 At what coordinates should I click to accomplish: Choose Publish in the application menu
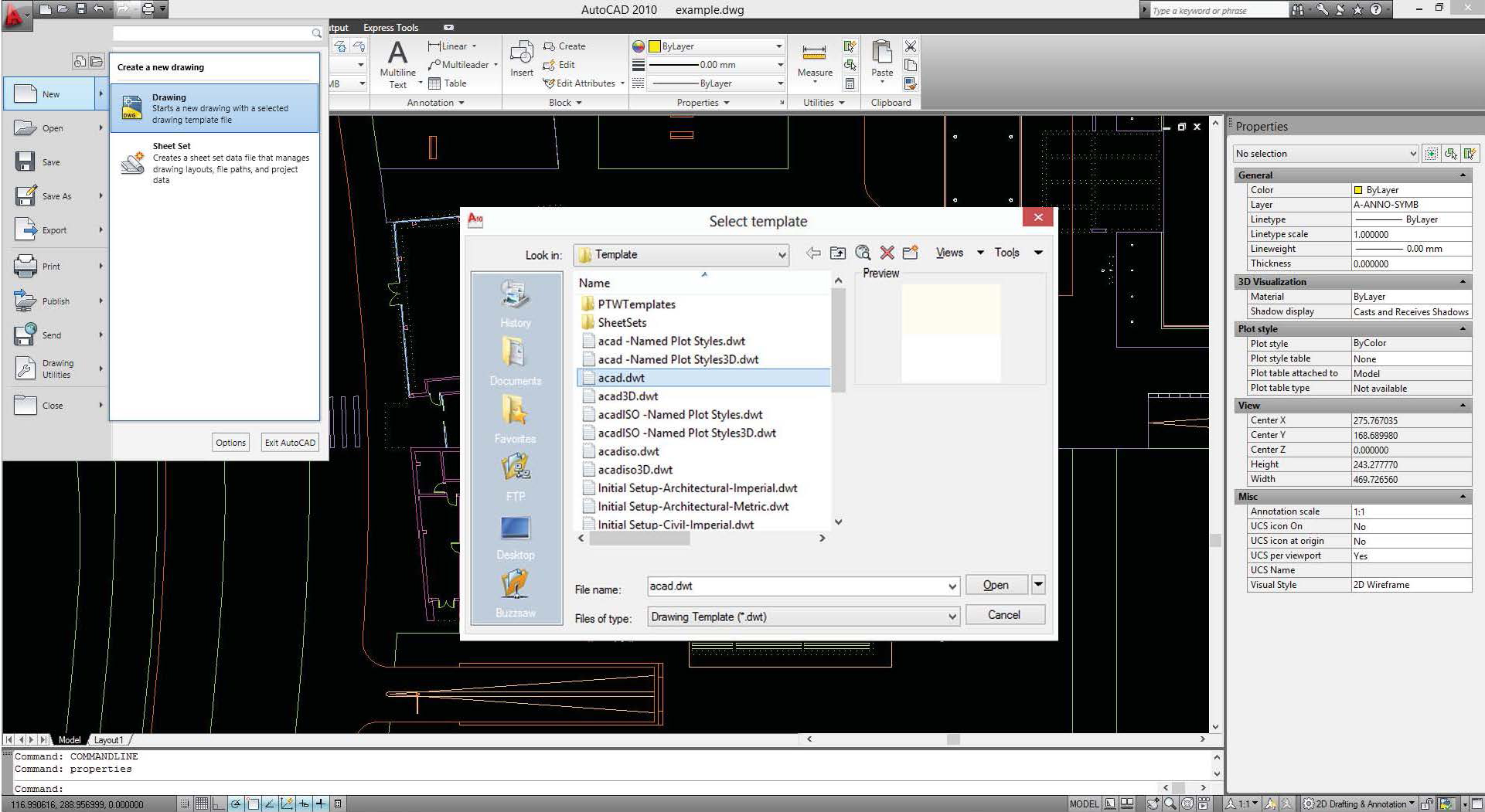coord(56,301)
